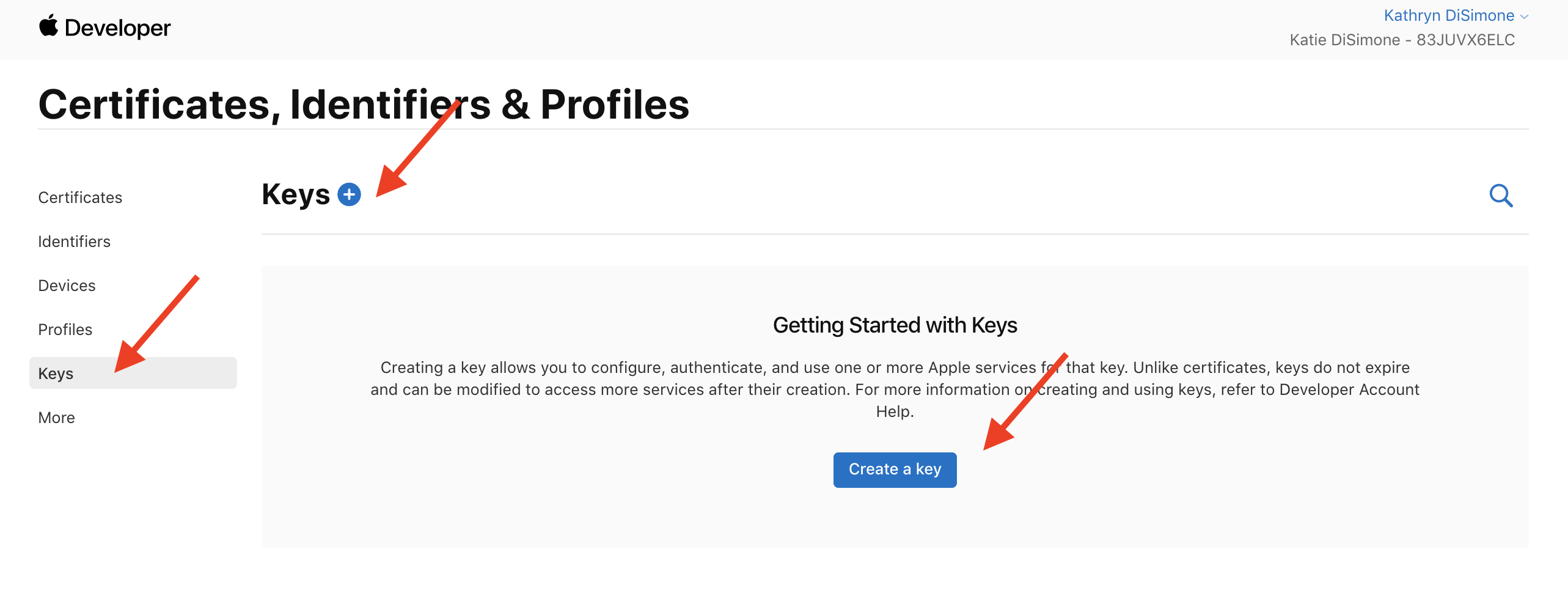Click the Apple logo icon
Viewport: 1568px width, 593px height.
click(48, 26)
